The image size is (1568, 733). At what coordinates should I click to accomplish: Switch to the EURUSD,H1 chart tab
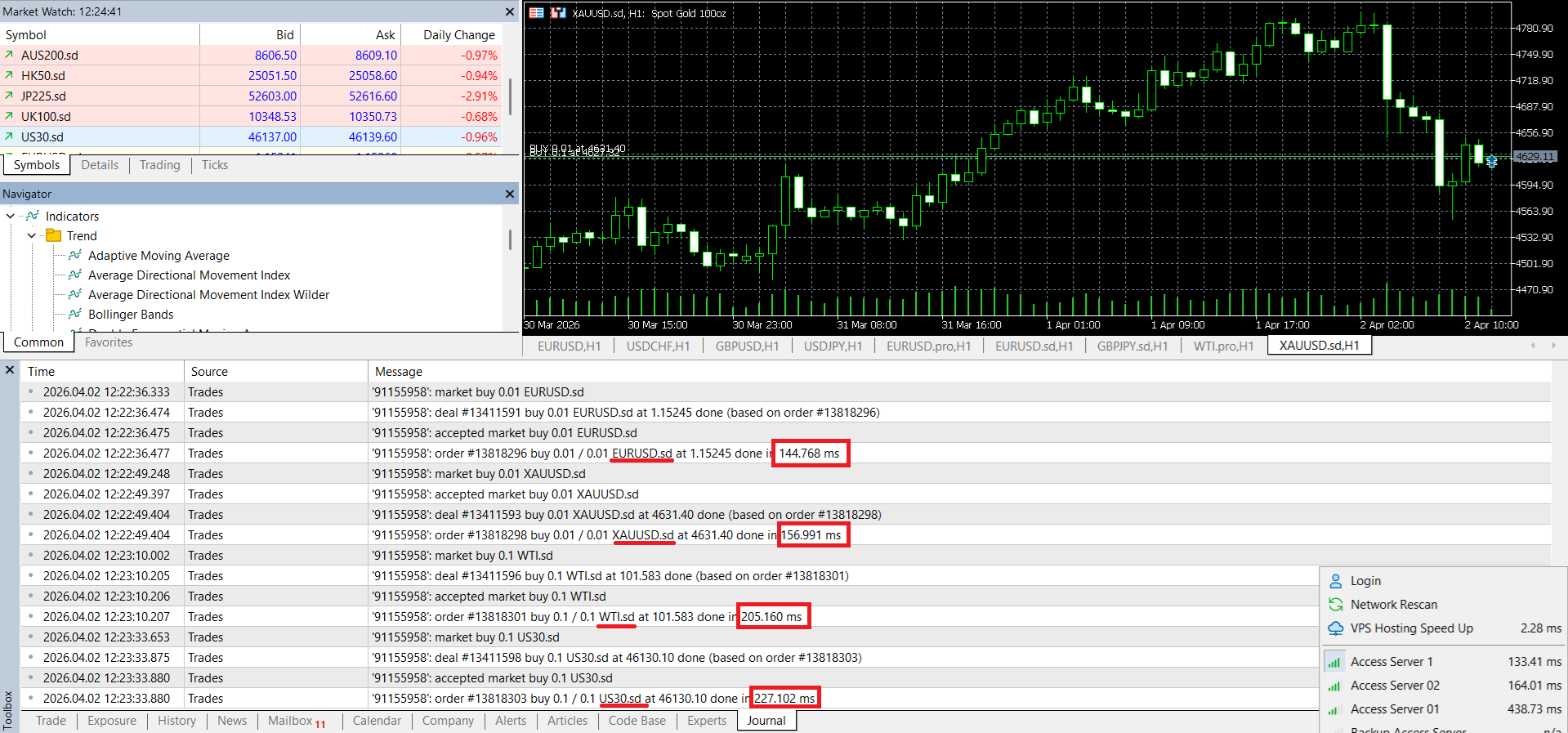coord(570,346)
